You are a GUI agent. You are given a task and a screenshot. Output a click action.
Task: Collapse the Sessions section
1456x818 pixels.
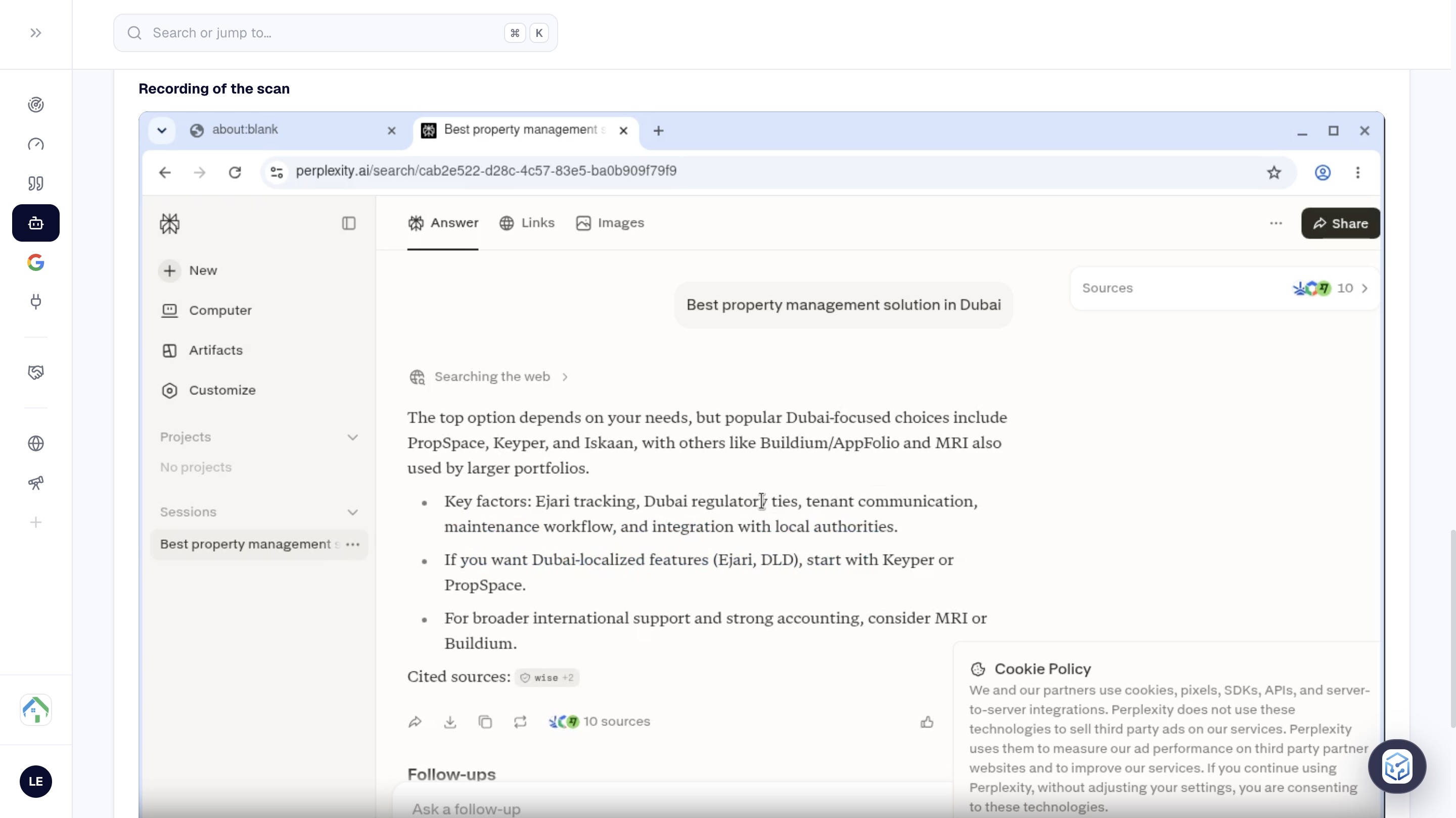[x=353, y=512]
